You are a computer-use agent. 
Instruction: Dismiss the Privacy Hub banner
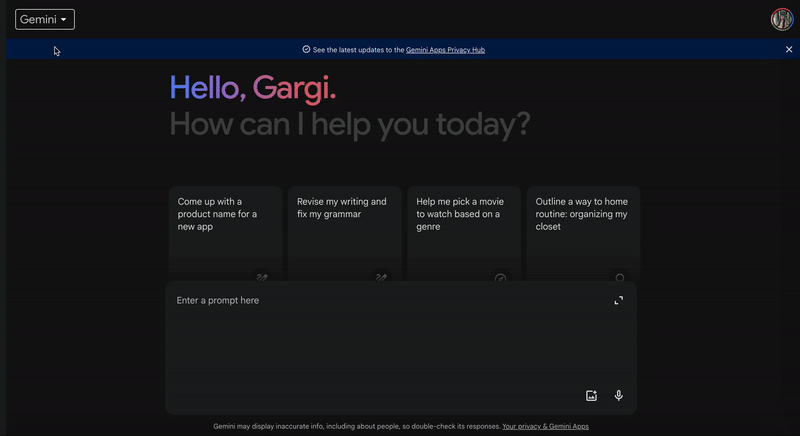pos(789,49)
